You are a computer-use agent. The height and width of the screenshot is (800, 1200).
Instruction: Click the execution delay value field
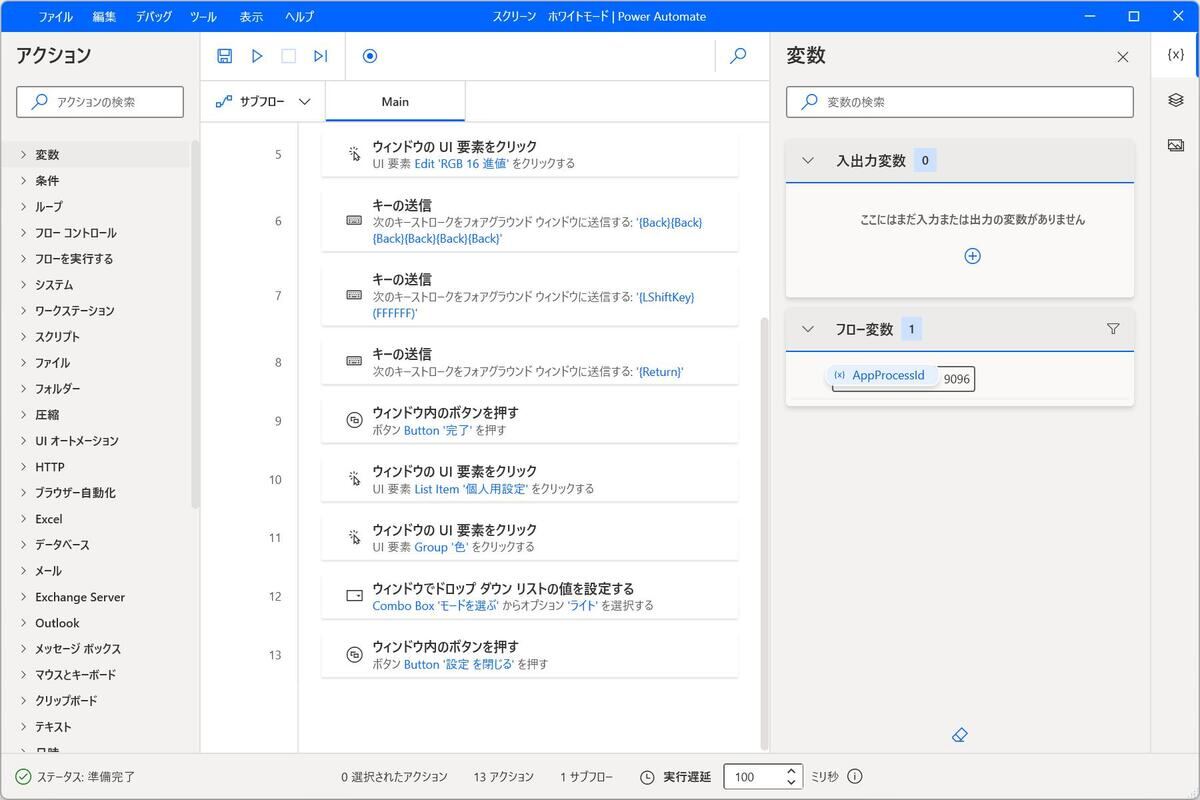tap(752, 777)
